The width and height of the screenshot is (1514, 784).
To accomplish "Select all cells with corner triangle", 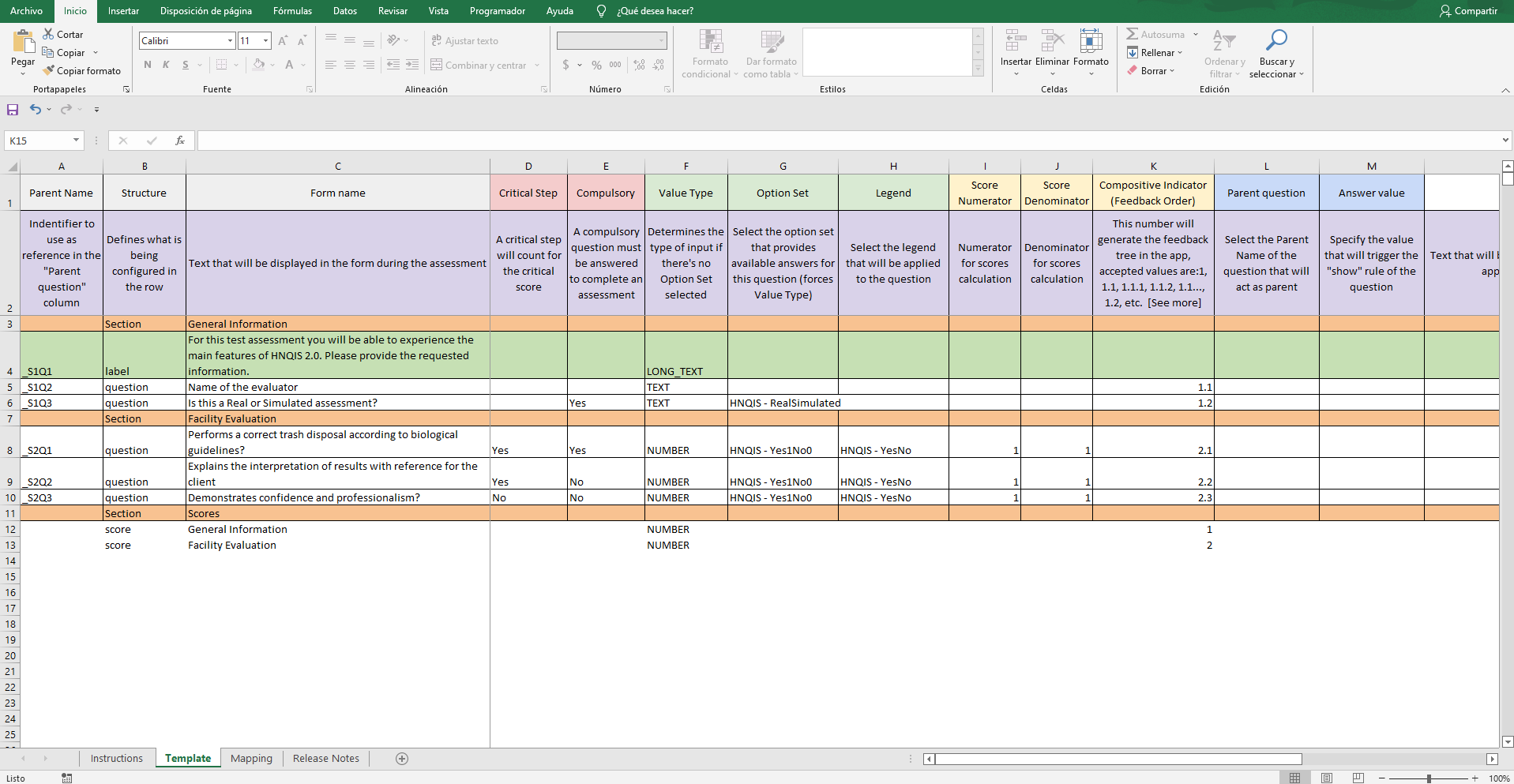I will (12, 167).
